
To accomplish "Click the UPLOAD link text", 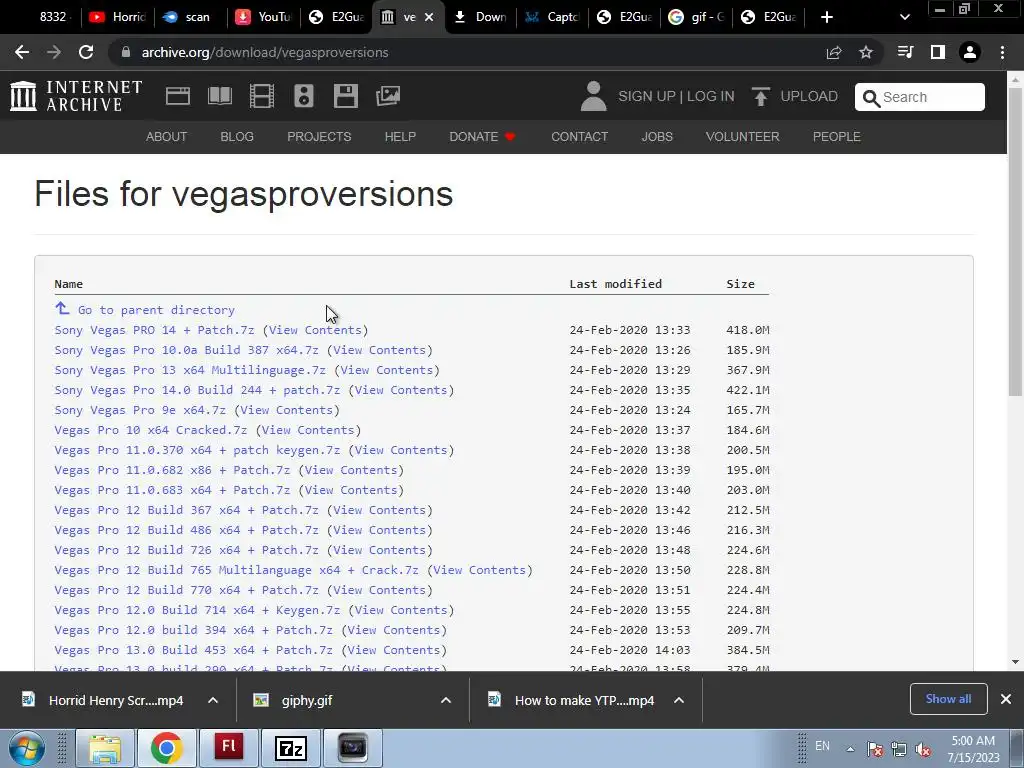I will point(809,96).
